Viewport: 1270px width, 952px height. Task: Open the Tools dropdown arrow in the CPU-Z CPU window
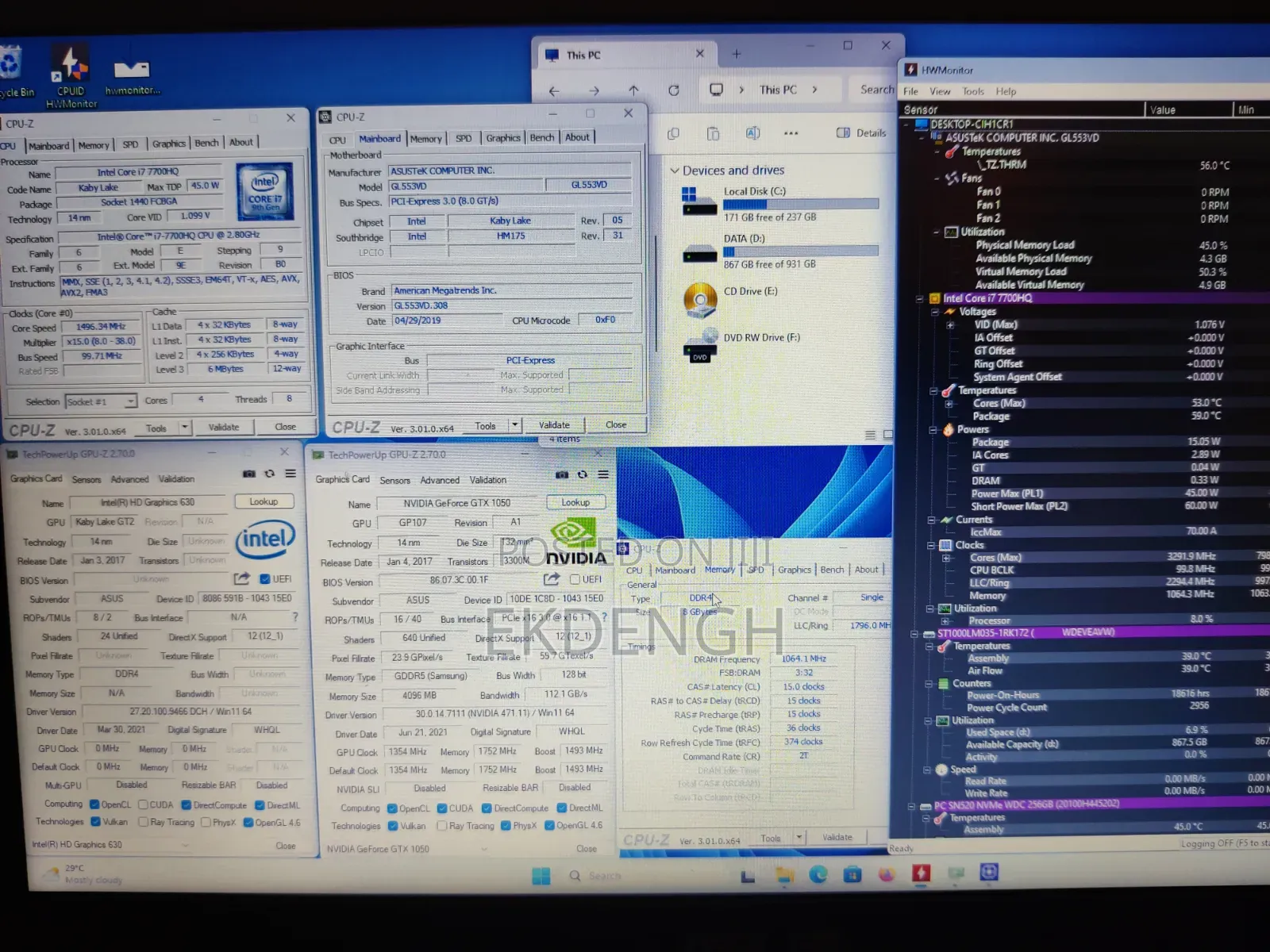tap(184, 428)
